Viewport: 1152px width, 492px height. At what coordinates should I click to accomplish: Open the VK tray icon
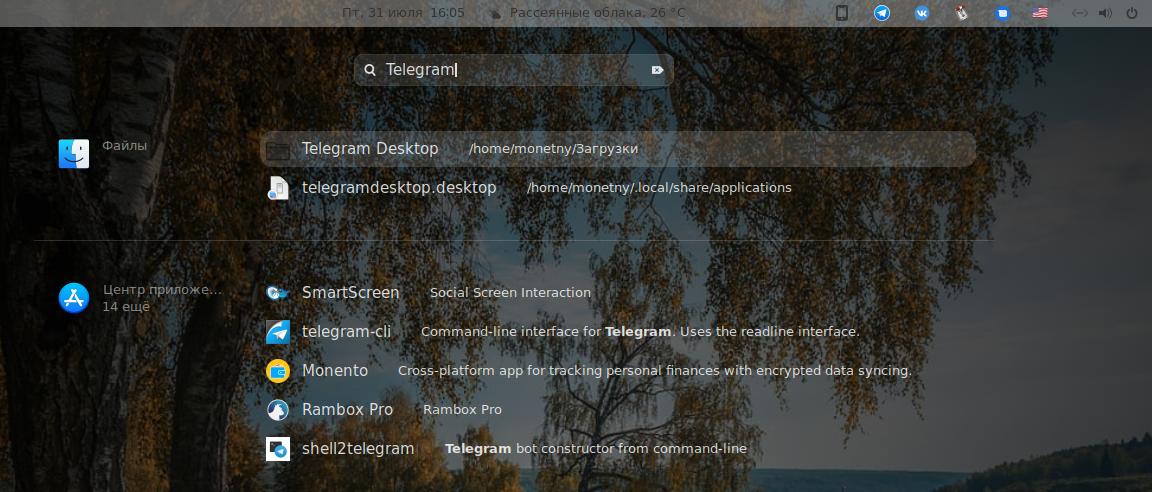click(x=921, y=13)
